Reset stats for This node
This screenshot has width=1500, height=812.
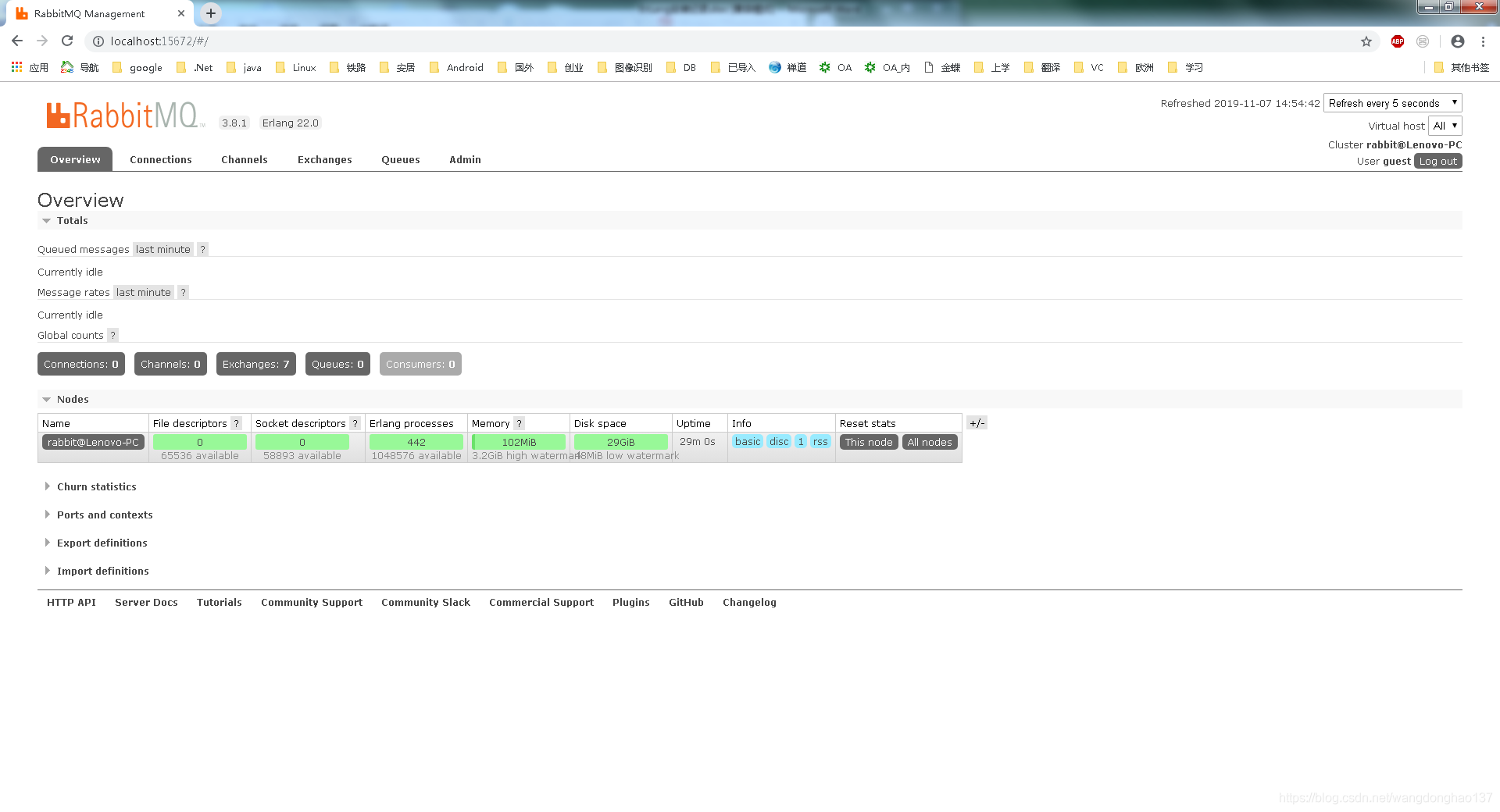[x=868, y=442]
